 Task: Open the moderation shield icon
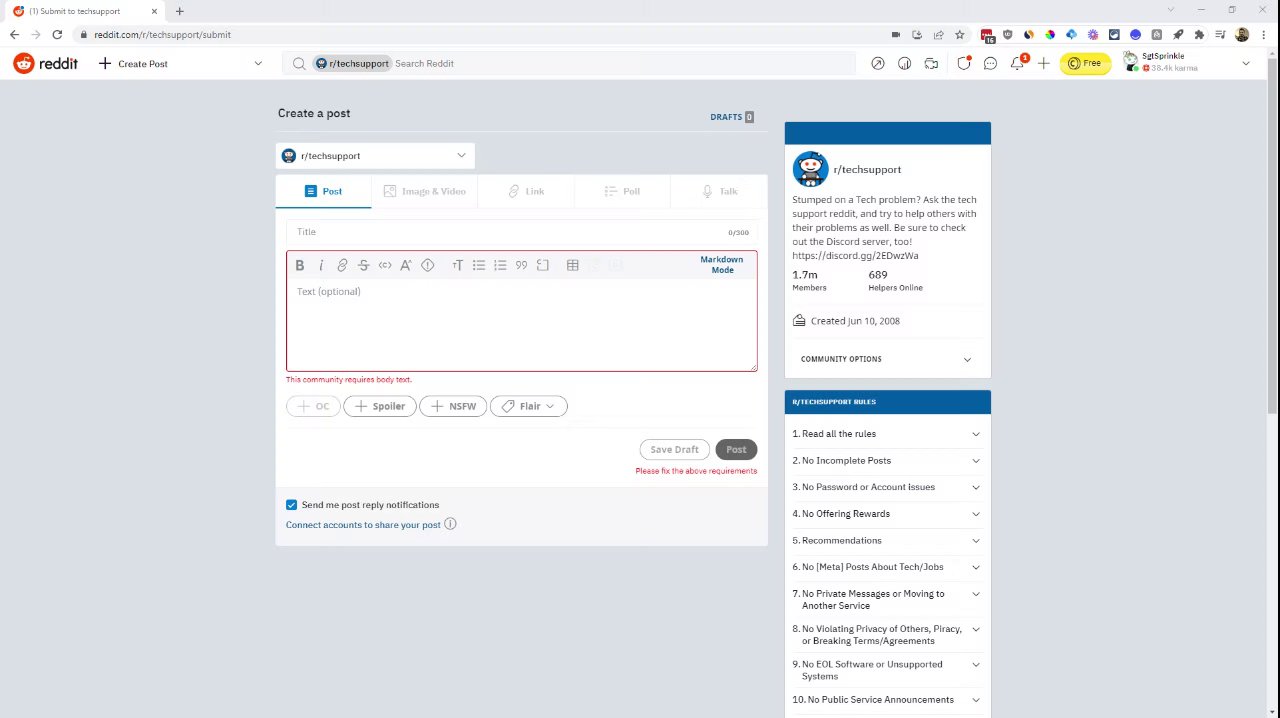pos(964,63)
